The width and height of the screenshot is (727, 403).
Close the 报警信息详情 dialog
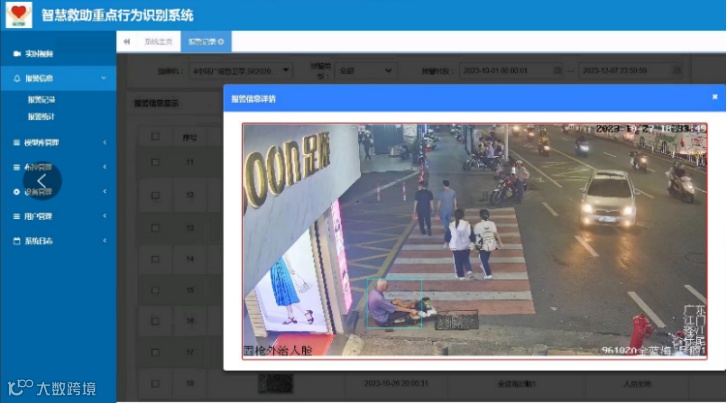(714, 97)
